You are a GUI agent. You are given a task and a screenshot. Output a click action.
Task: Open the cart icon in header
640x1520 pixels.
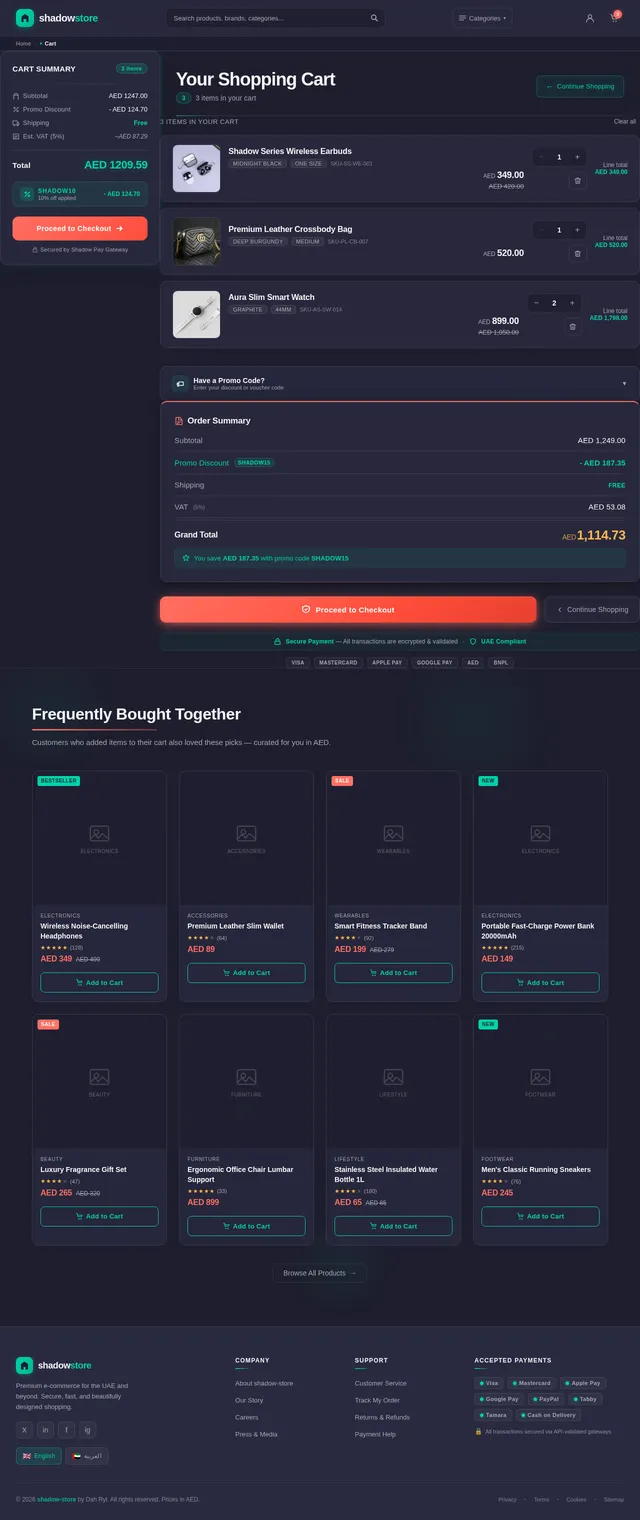[x=614, y=18]
